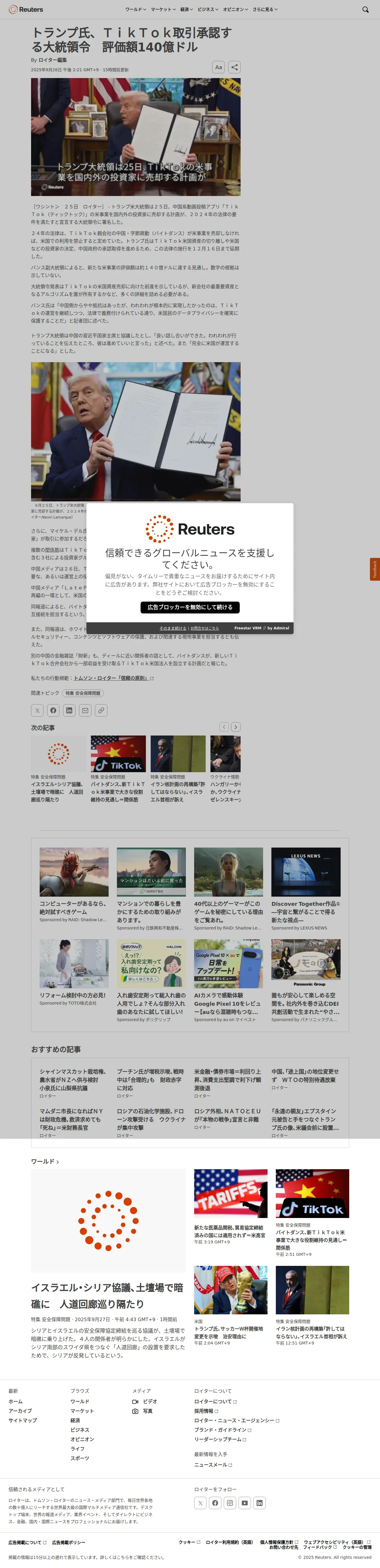Screen dimensions: 380x1568
Task: Show next articles in 次の記事 carousel
Action: pyautogui.click(x=236, y=727)
